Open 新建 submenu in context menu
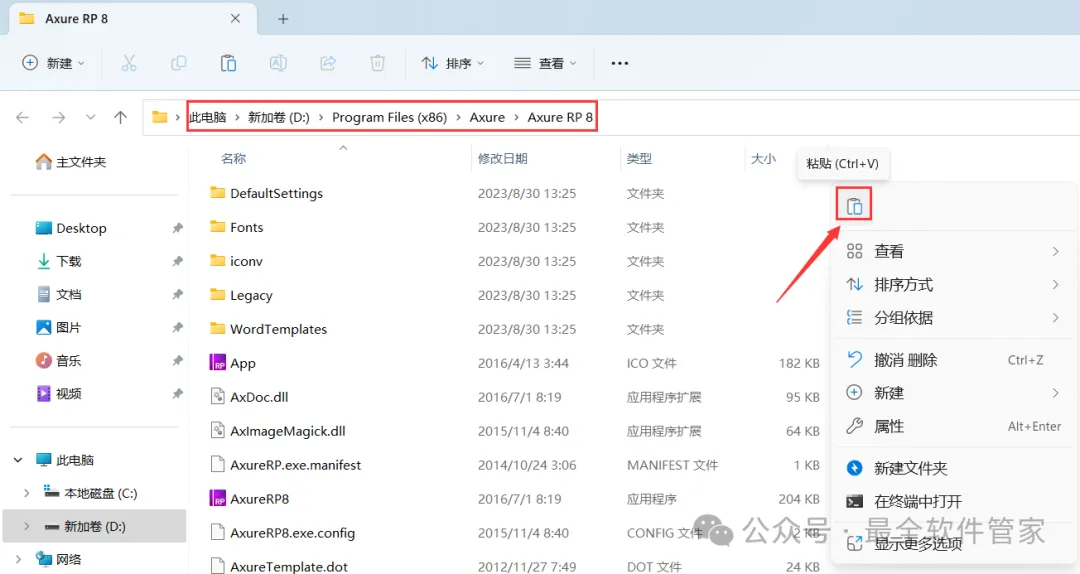 pos(954,393)
